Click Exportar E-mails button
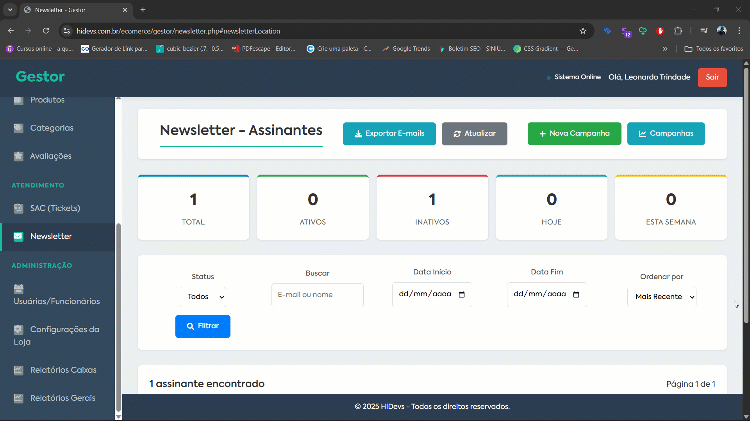This screenshot has height=421, width=750. click(x=389, y=133)
